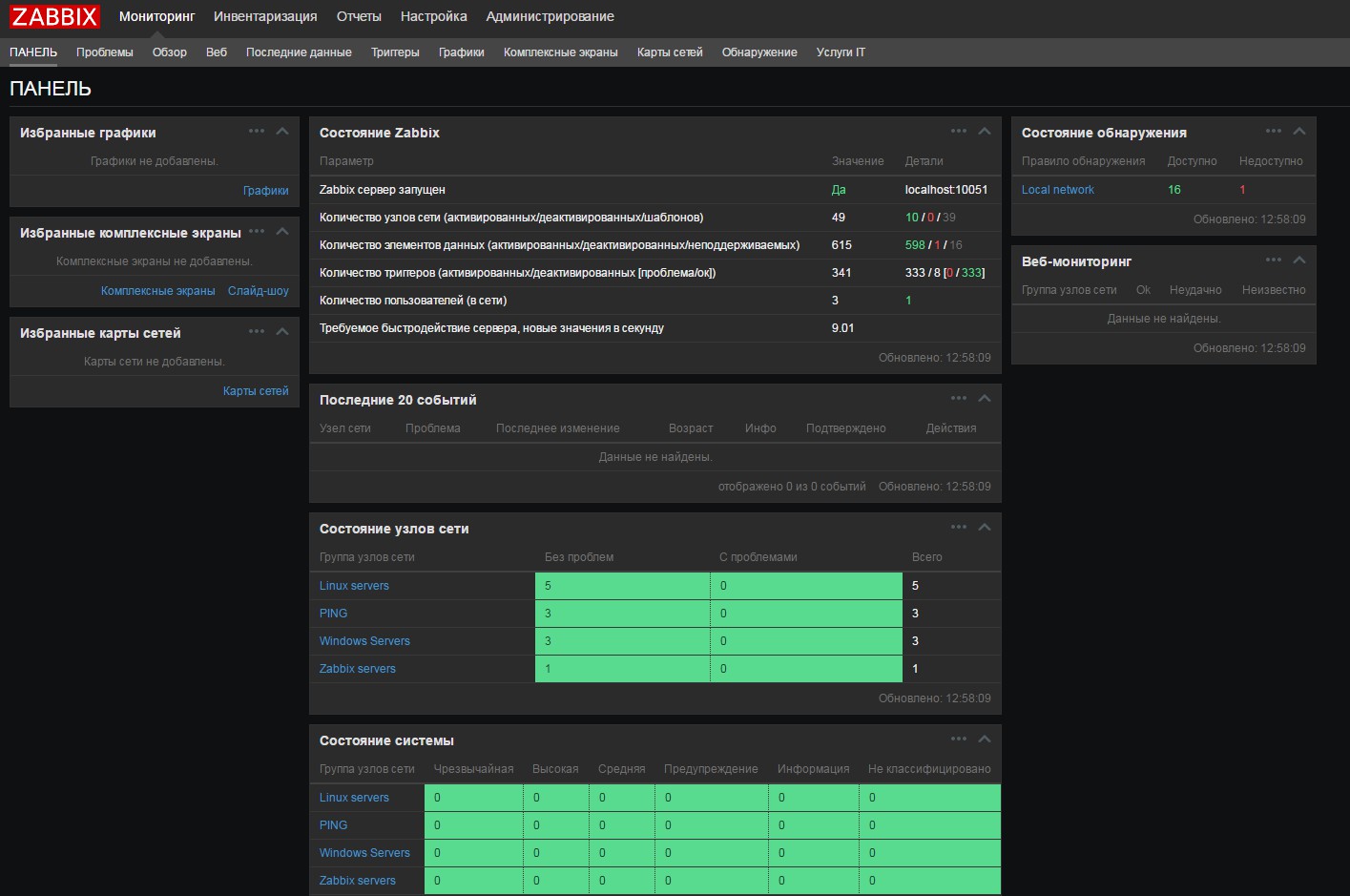Open three-dot menu of Состояние системы widget

(x=958, y=740)
